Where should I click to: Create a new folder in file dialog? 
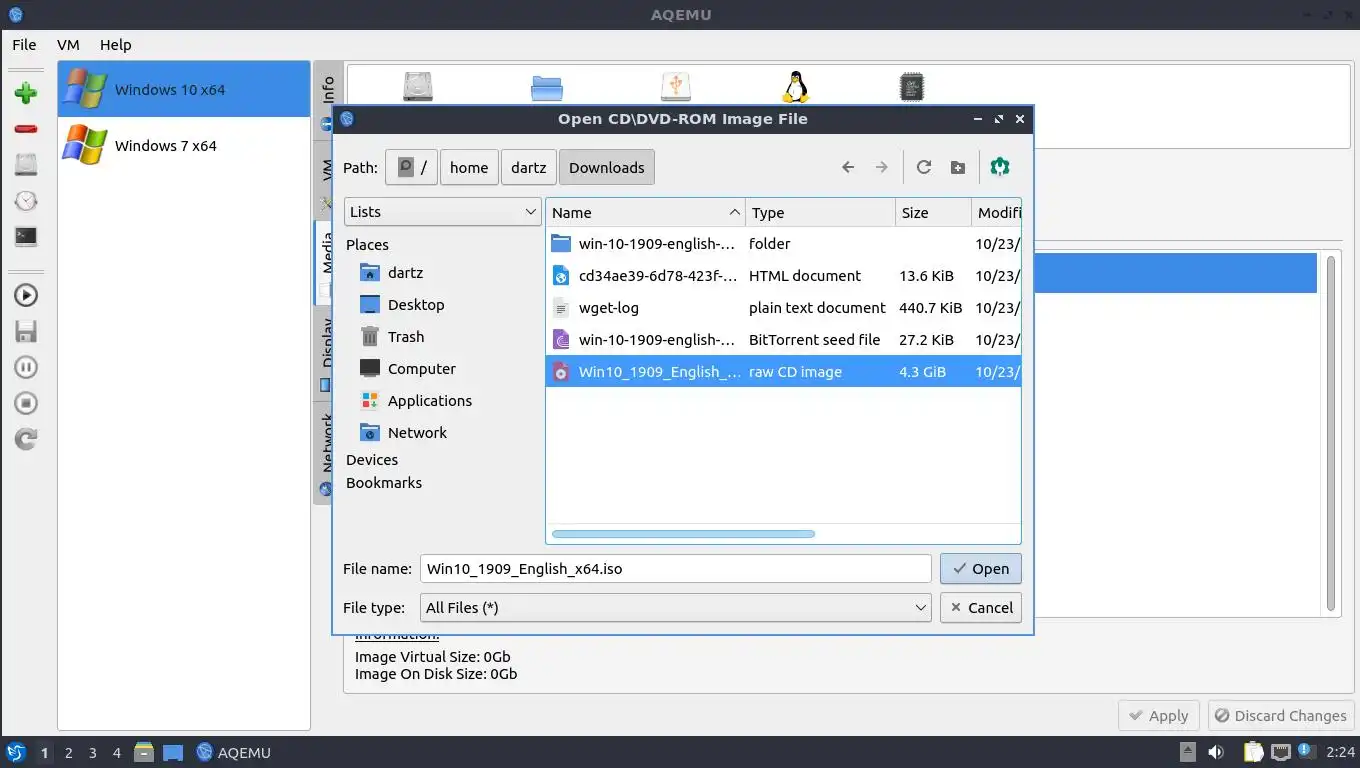[957, 167]
